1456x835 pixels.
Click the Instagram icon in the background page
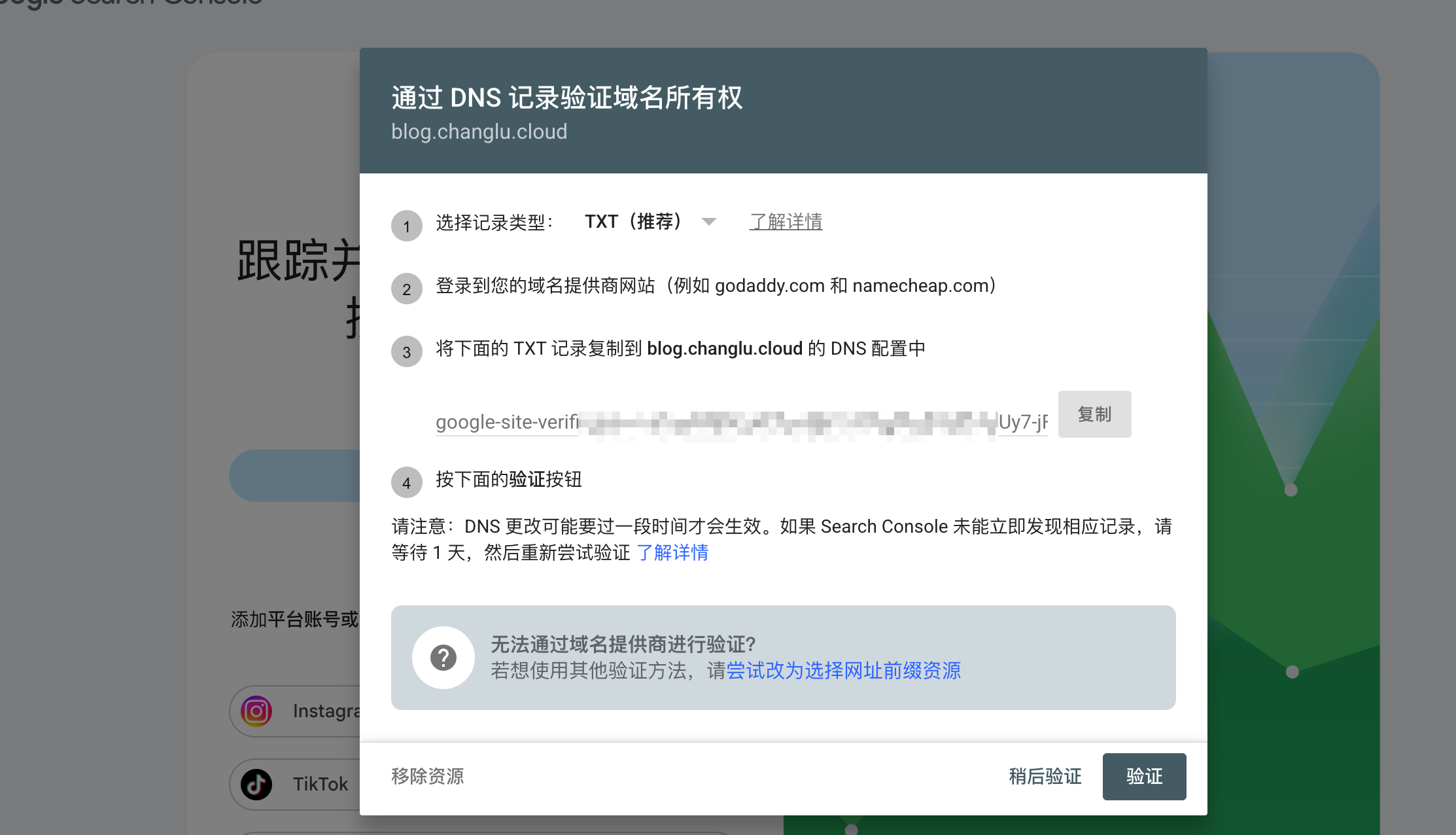(256, 711)
